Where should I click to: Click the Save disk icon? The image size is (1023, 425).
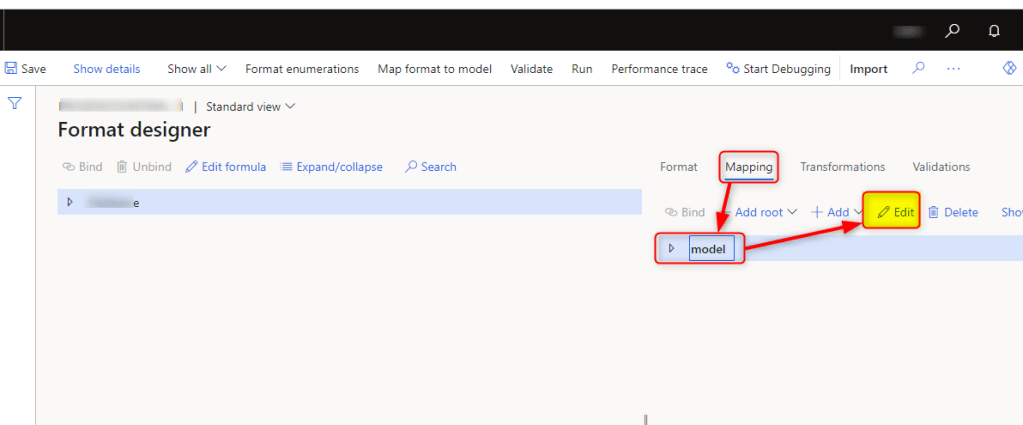(x=12, y=69)
